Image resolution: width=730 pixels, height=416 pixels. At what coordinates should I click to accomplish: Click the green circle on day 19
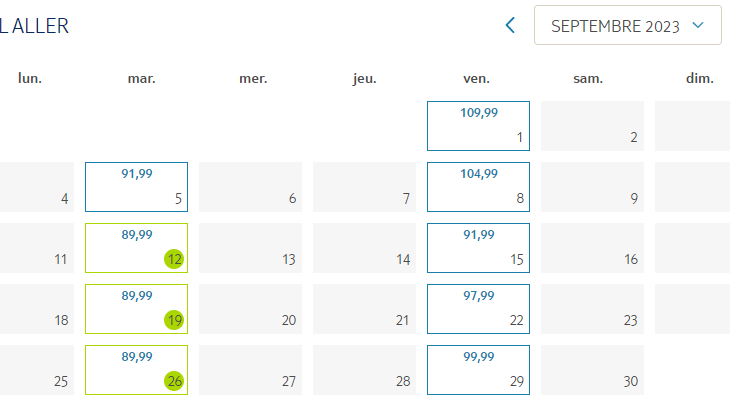click(x=174, y=320)
